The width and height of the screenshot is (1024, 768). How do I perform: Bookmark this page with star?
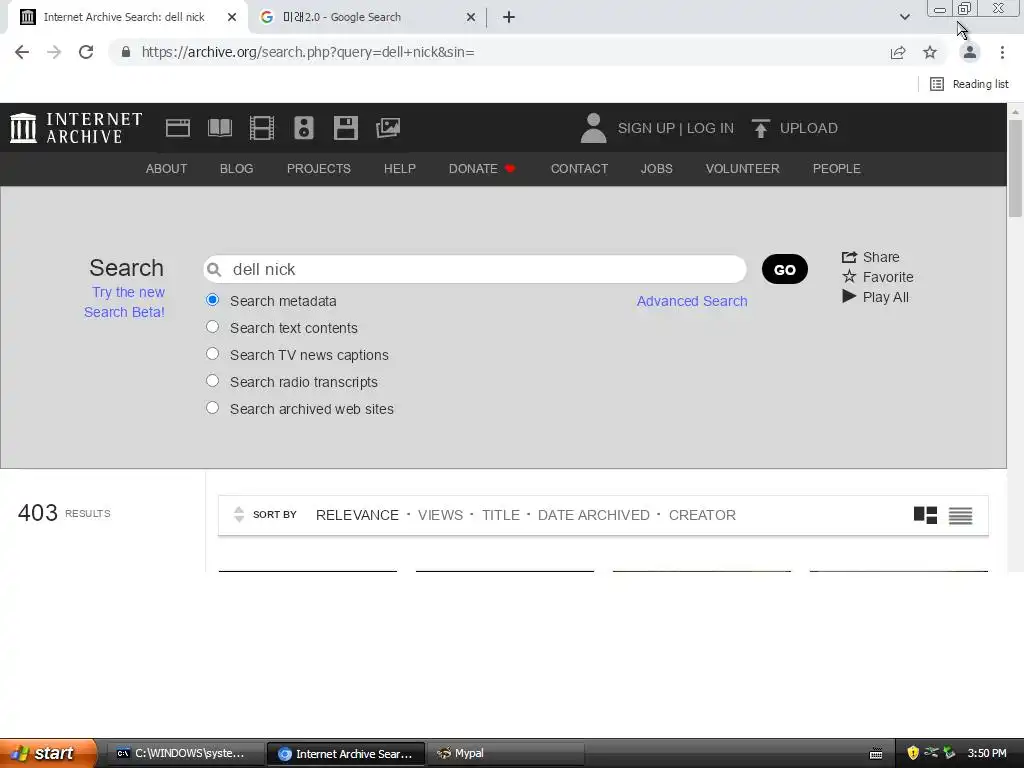(x=930, y=52)
